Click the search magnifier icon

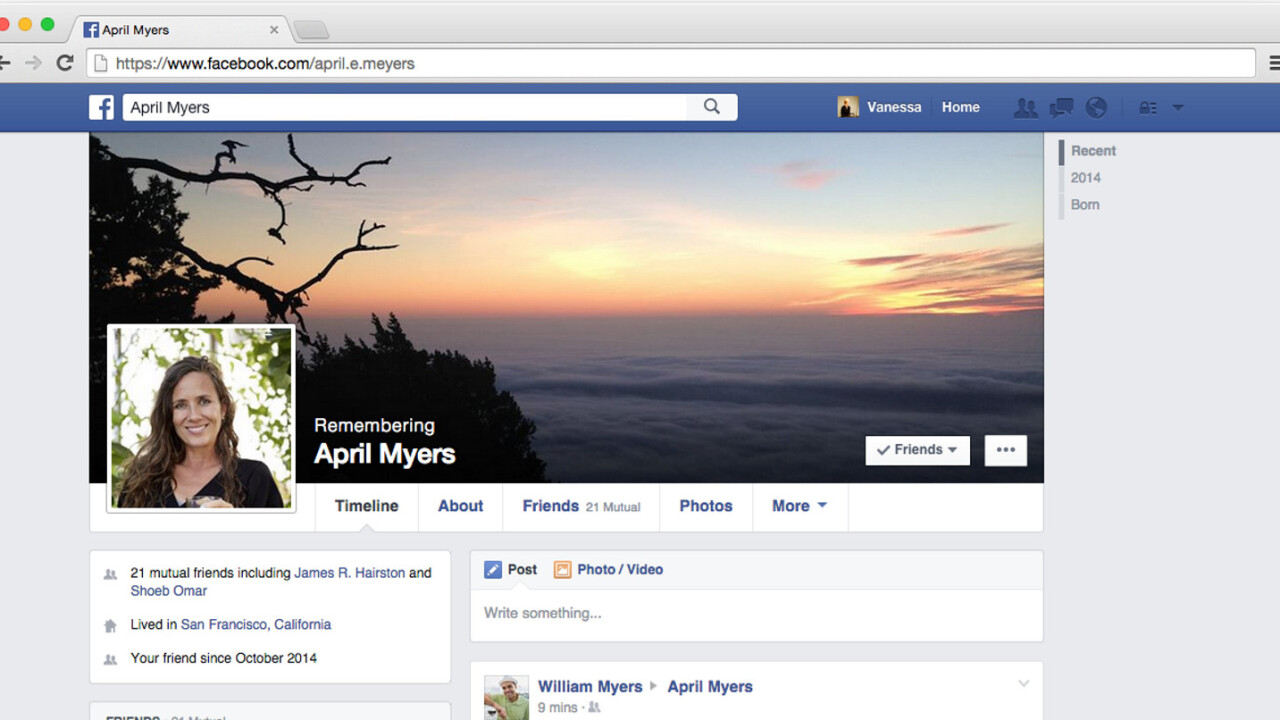click(x=711, y=107)
